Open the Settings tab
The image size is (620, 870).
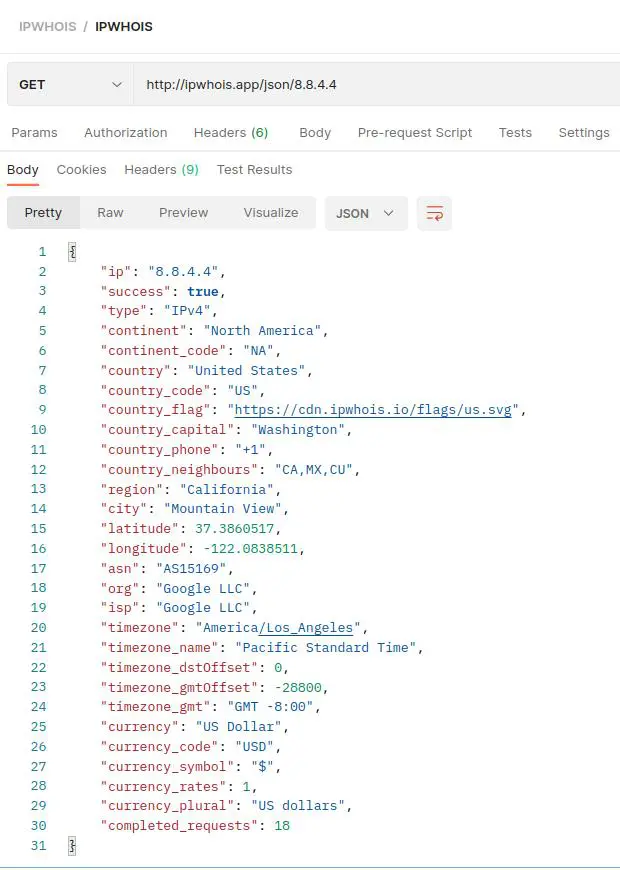tap(583, 132)
